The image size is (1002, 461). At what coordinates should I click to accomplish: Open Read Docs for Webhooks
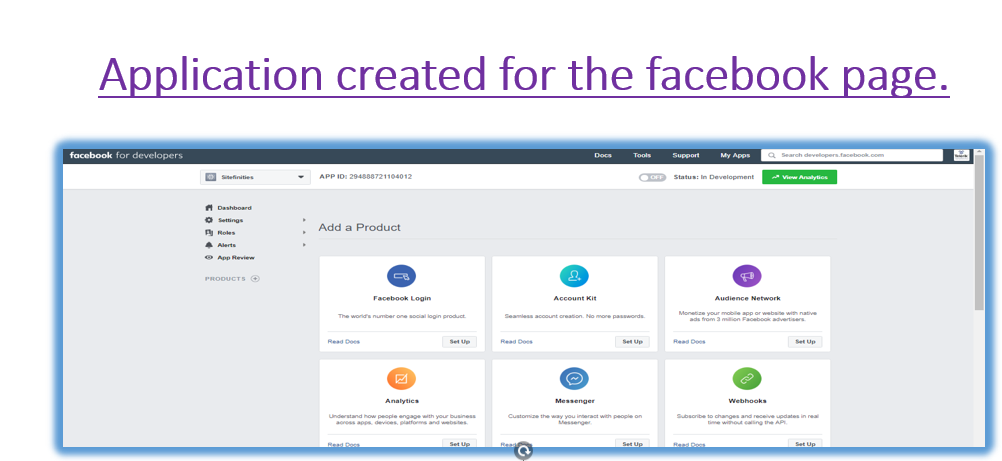coord(689,444)
